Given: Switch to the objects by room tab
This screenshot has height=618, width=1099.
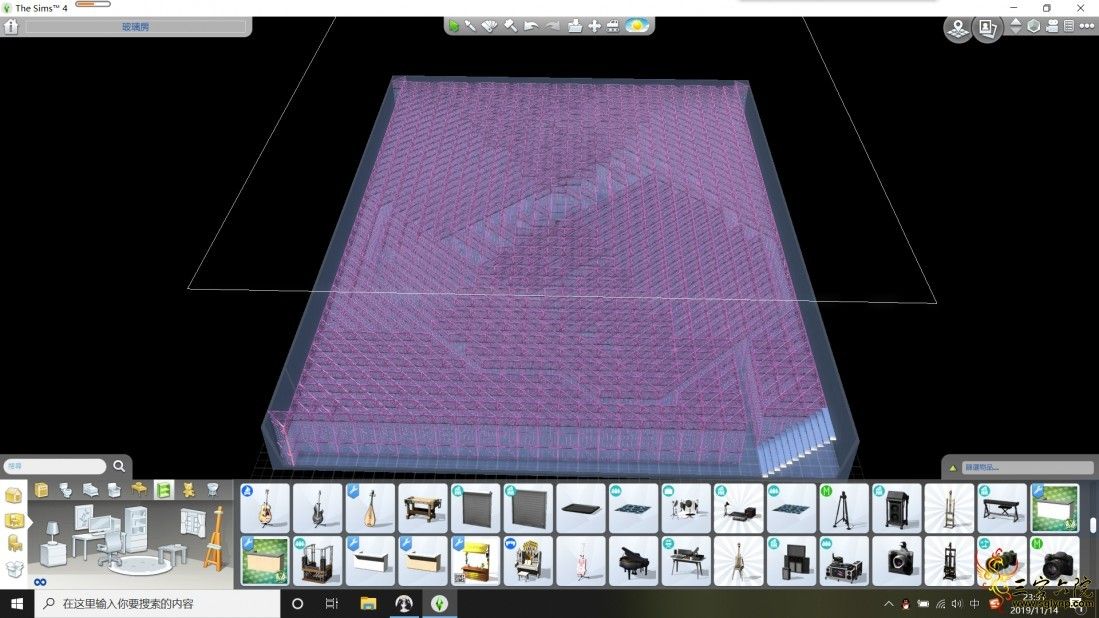Looking at the screenshot, I should pos(13,521).
